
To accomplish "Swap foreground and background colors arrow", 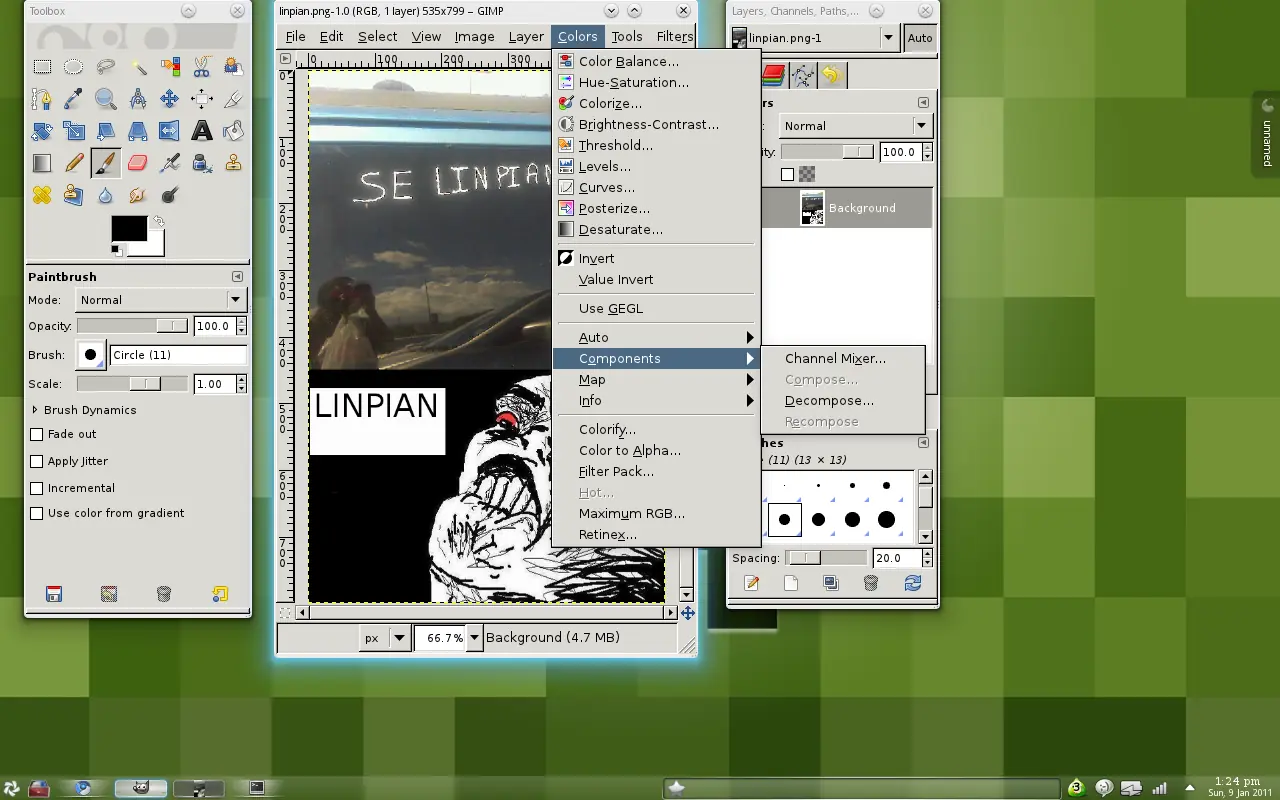I will 158,221.
